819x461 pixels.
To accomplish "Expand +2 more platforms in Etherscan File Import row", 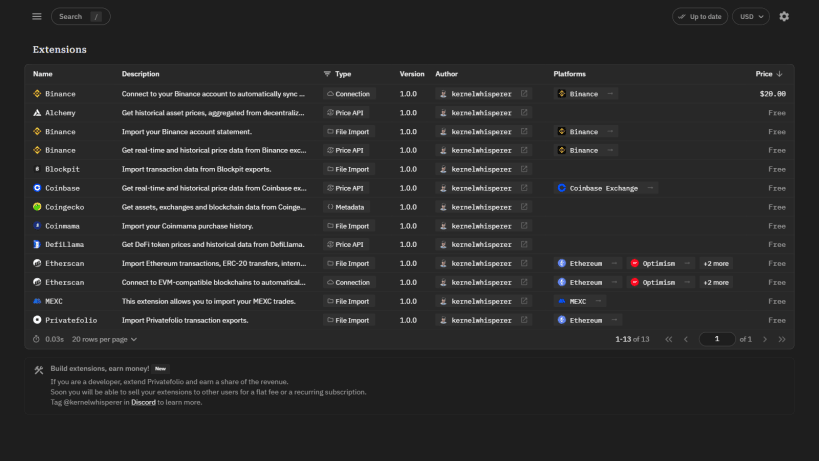I will (716, 264).
